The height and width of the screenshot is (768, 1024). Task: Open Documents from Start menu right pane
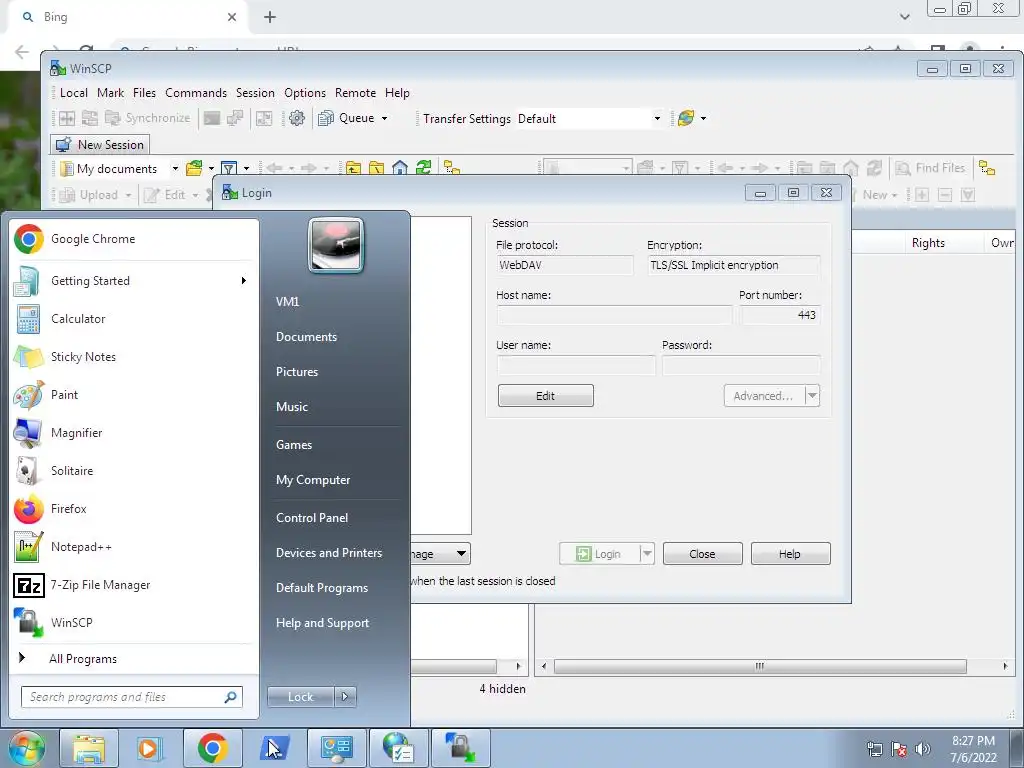click(306, 337)
